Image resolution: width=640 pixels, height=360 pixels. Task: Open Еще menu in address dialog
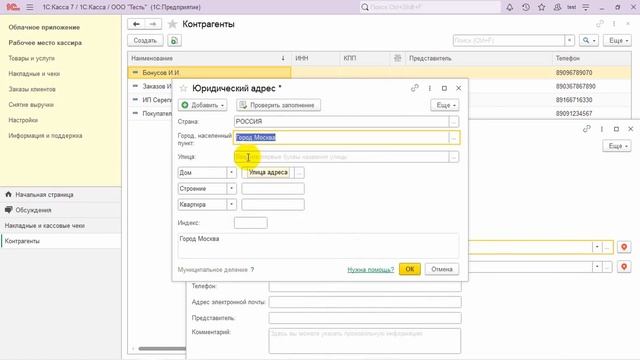pos(445,105)
